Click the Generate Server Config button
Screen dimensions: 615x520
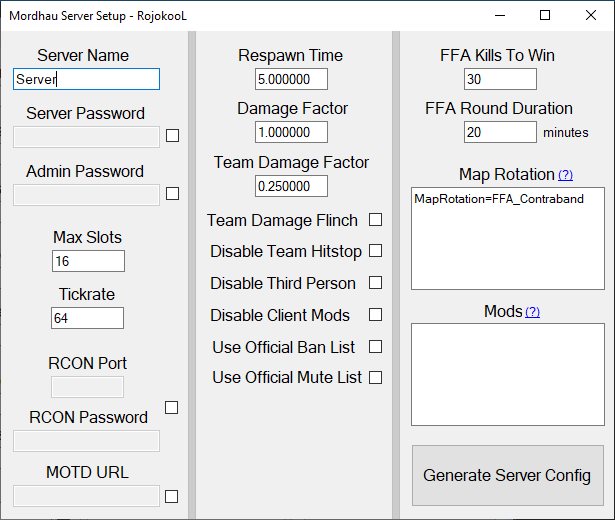click(508, 475)
